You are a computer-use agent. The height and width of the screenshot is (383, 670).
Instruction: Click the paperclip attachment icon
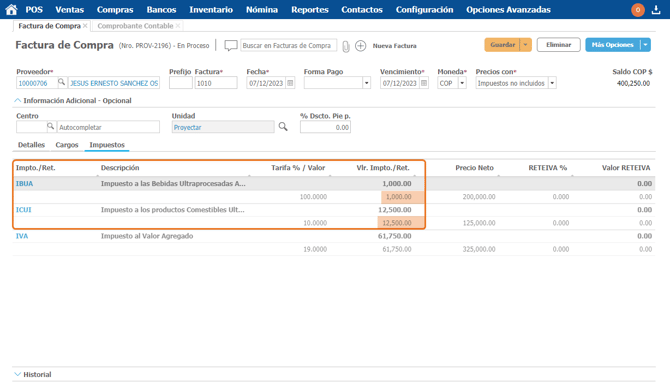tap(346, 46)
